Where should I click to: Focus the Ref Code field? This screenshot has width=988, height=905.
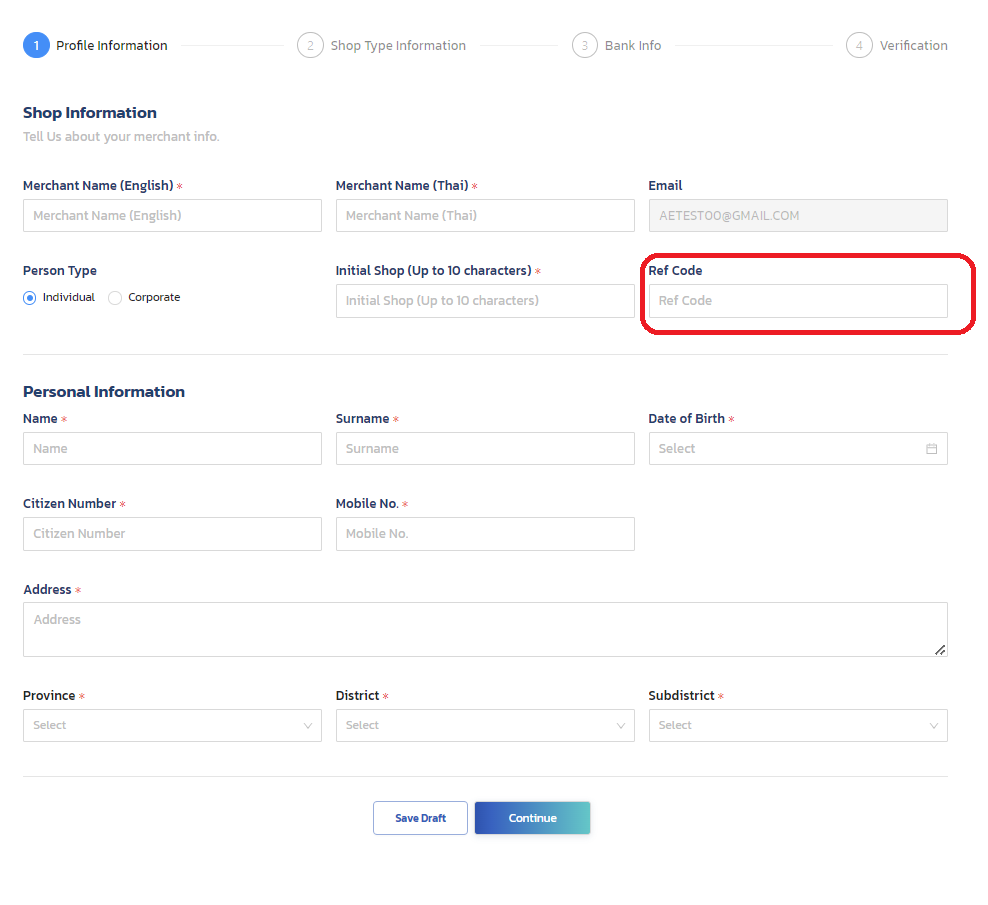(798, 301)
